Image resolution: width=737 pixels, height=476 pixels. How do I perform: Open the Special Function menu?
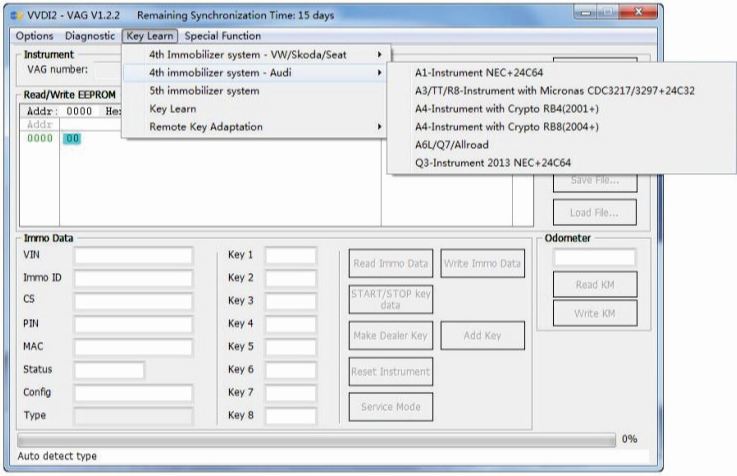coord(222,36)
